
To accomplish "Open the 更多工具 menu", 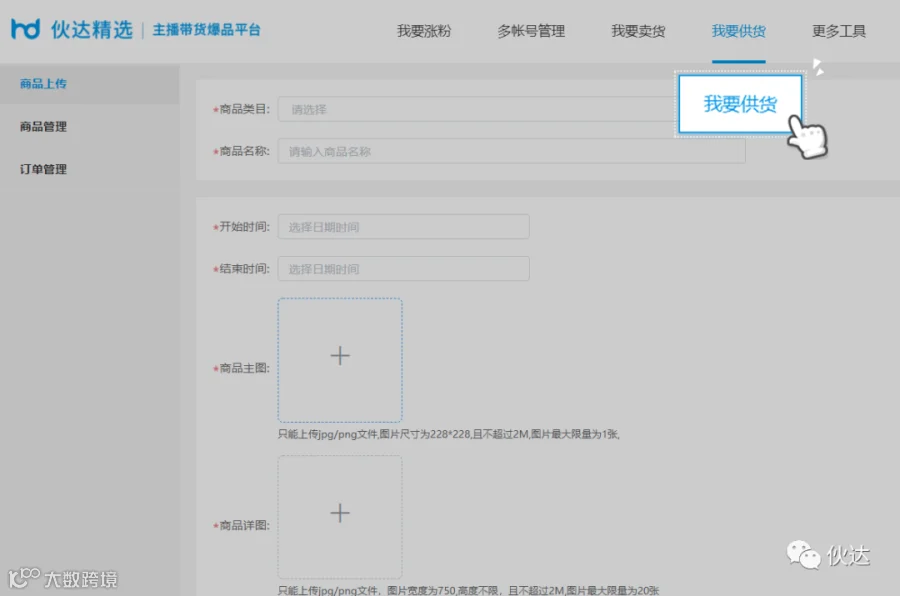I will [x=839, y=31].
